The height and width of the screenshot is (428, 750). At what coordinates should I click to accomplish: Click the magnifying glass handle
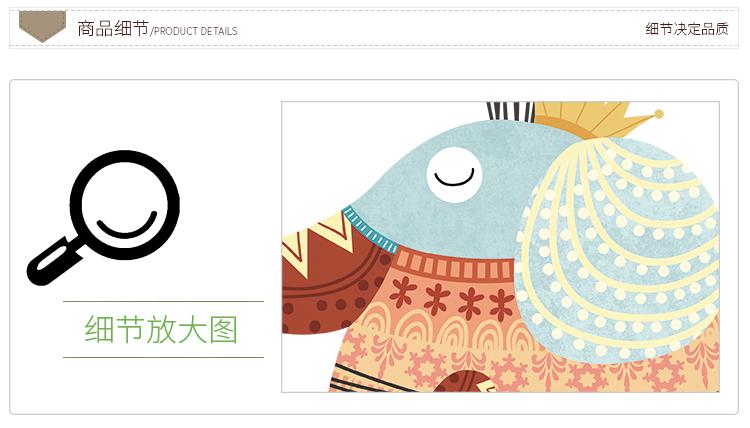pos(54,262)
